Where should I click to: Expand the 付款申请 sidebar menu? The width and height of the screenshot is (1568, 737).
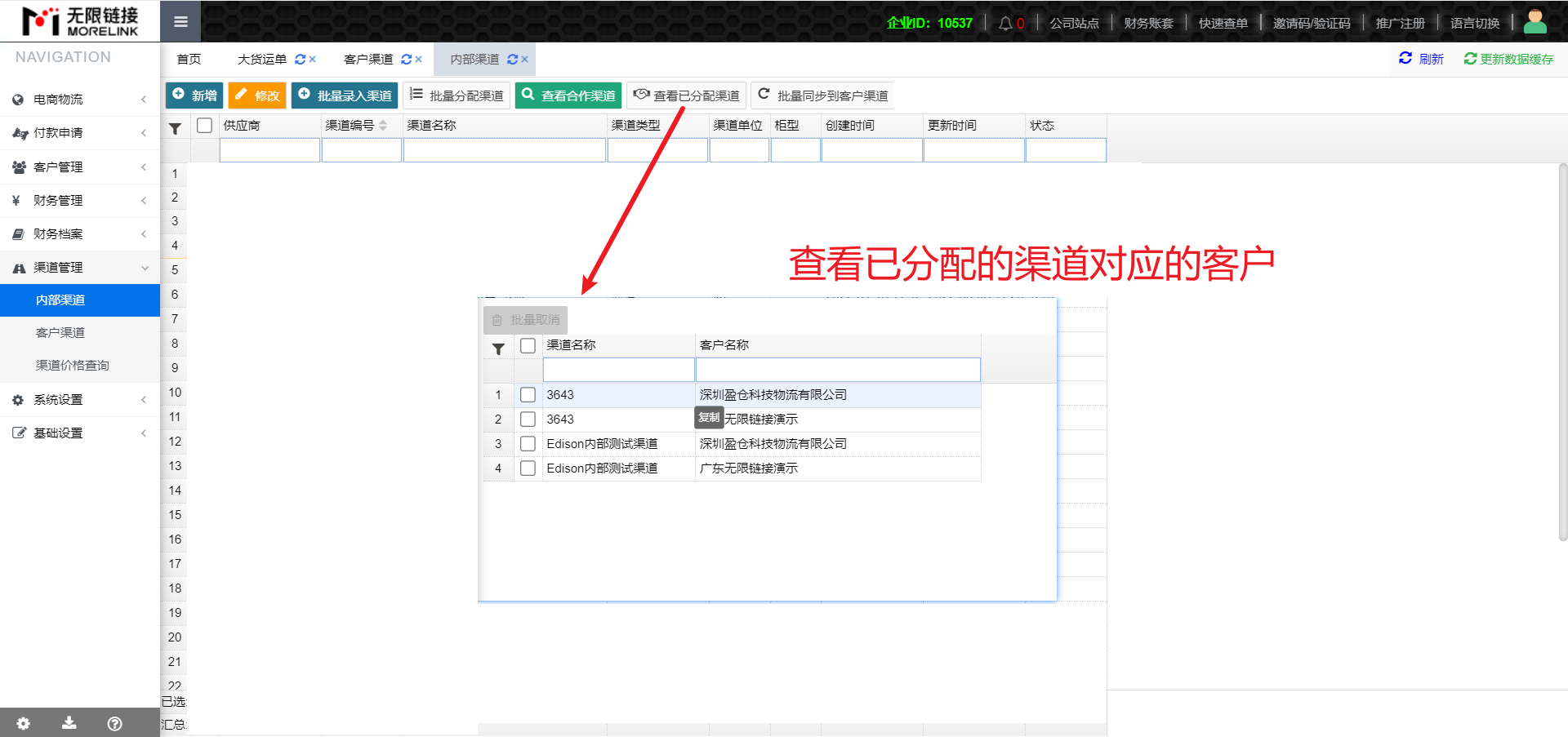[x=80, y=133]
